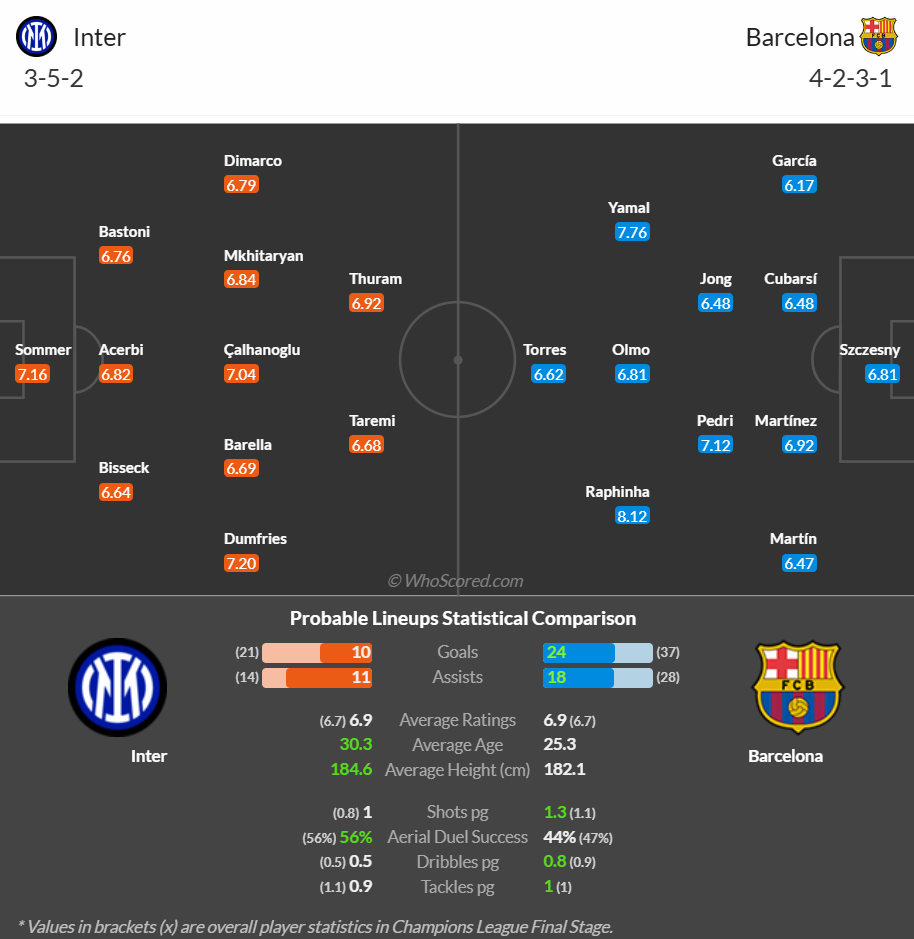Click the large Barcelona crest in comparison
Viewport: 914px width, 939px height.
(x=798, y=687)
